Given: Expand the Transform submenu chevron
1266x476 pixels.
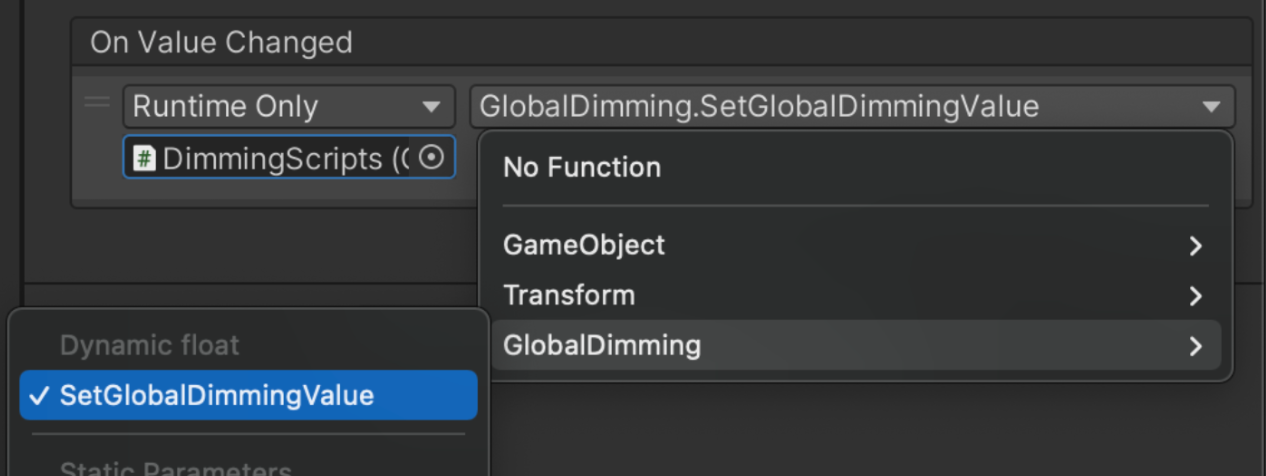Looking at the screenshot, I should (1195, 296).
